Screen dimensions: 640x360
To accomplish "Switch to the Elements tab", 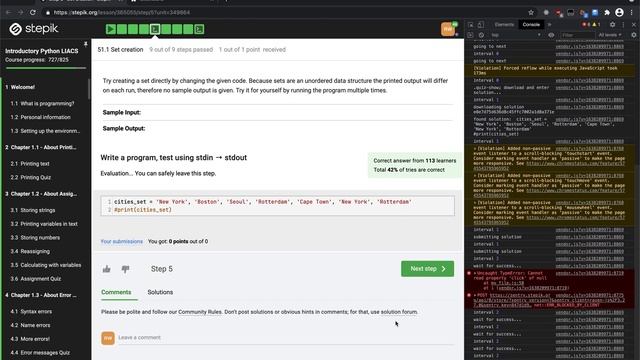I will pos(504,24).
